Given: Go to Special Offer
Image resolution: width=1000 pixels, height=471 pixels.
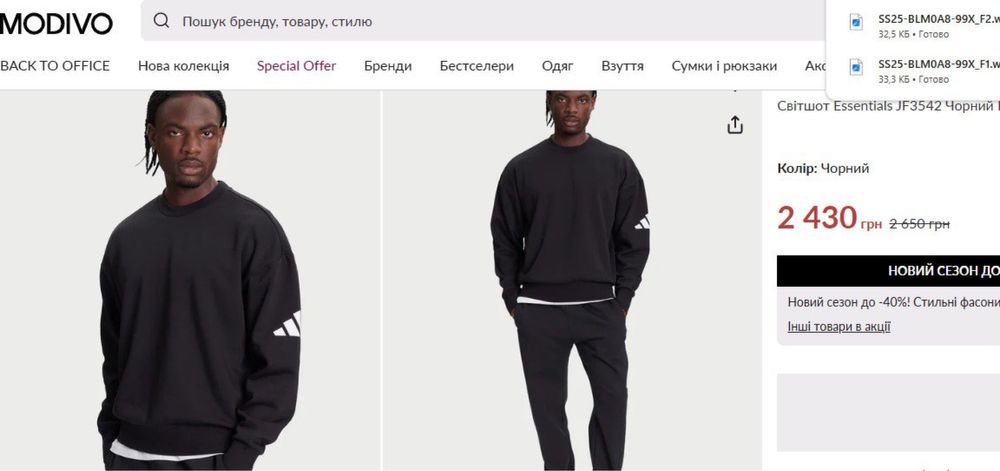Looking at the screenshot, I should click(x=297, y=66).
